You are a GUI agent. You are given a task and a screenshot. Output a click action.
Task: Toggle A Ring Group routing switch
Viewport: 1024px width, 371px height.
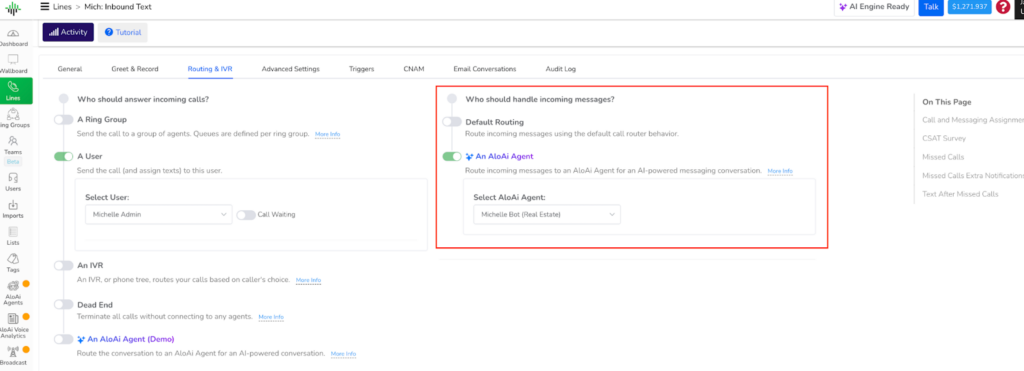coord(63,120)
